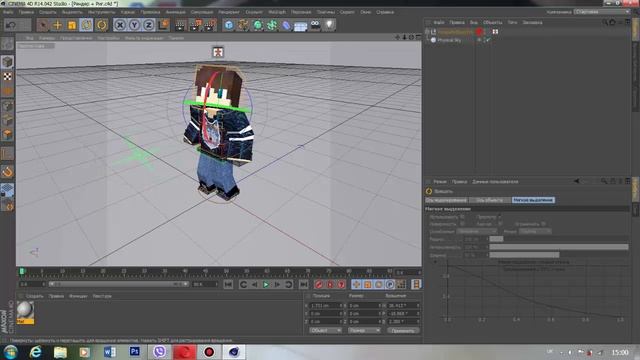Image resolution: width=640 pixels, height=360 pixels.
Task: Open Render Settings clapperboard icon
Action: (210, 25)
